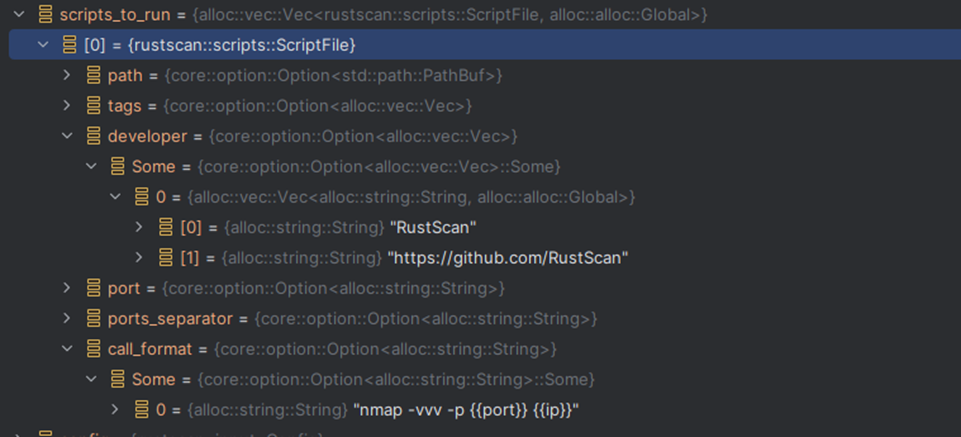Click the field icon beside scripts_to_run
This screenshot has height=437, width=961.
(x=45, y=15)
